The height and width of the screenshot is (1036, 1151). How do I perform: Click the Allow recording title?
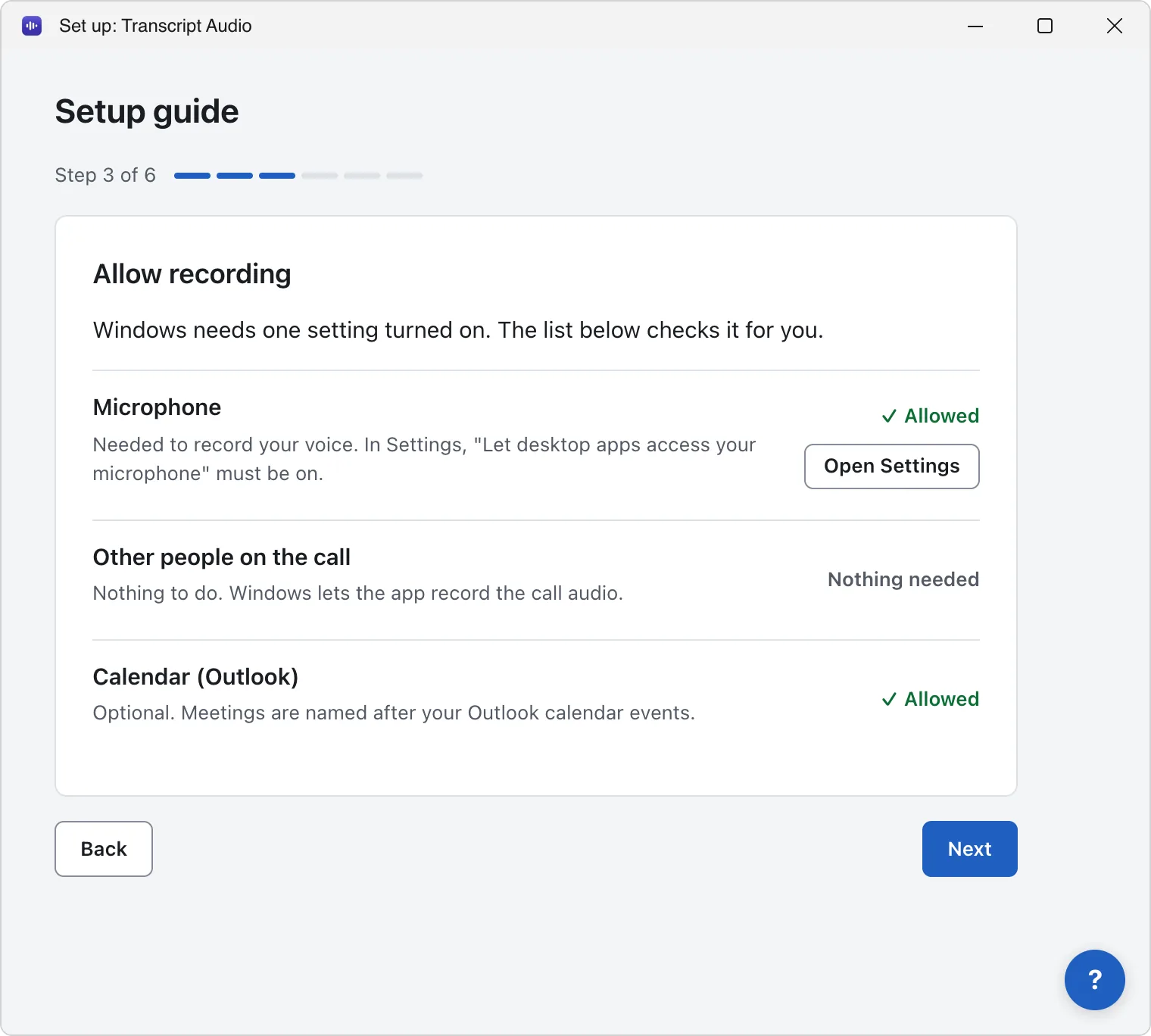[x=192, y=274]
